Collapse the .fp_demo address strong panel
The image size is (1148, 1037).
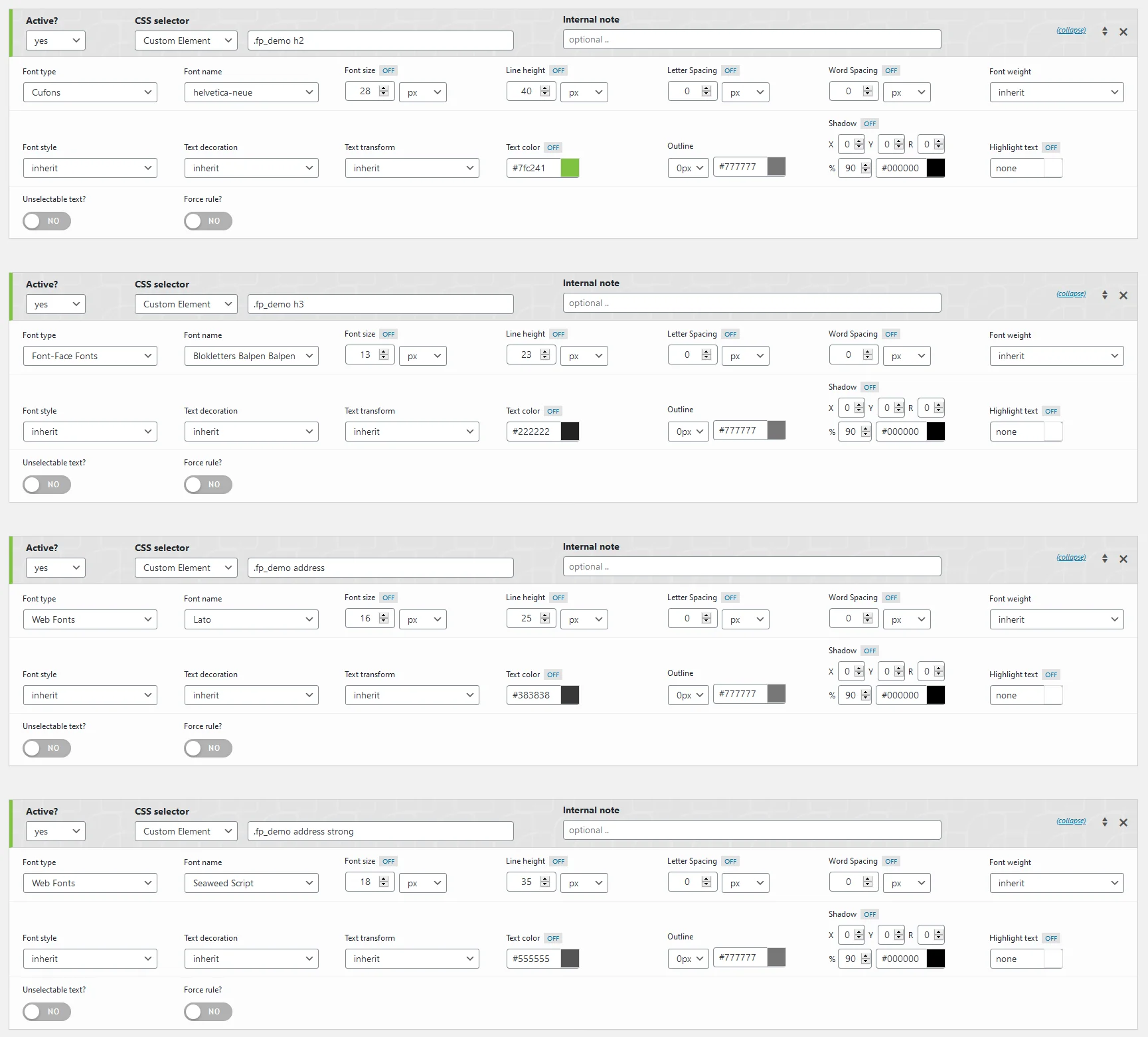coord(1070,821)
